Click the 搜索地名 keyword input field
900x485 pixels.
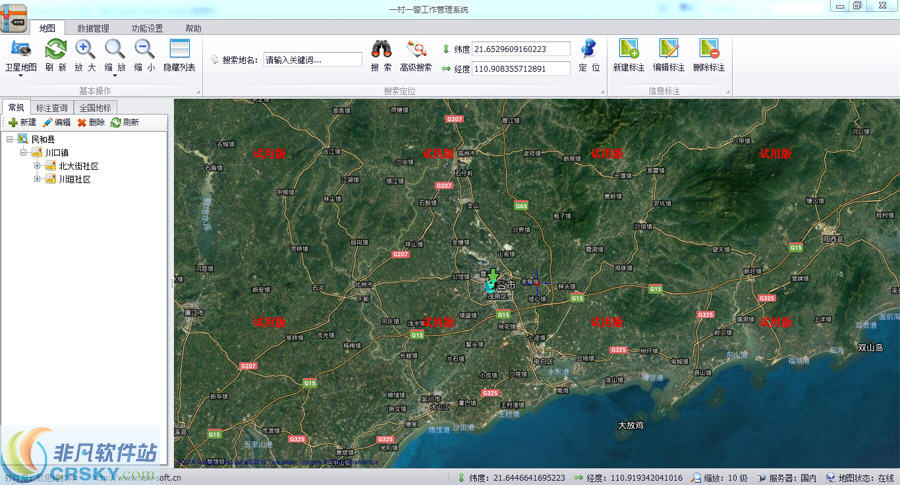(313, 60)
